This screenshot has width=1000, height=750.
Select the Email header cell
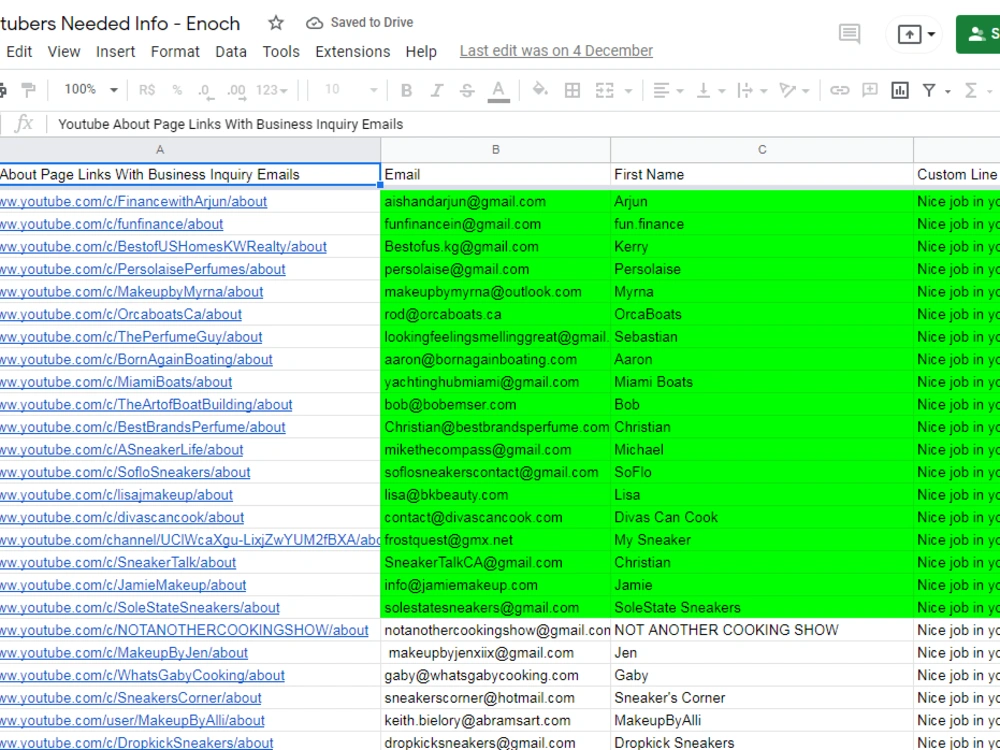pos(496,175)
